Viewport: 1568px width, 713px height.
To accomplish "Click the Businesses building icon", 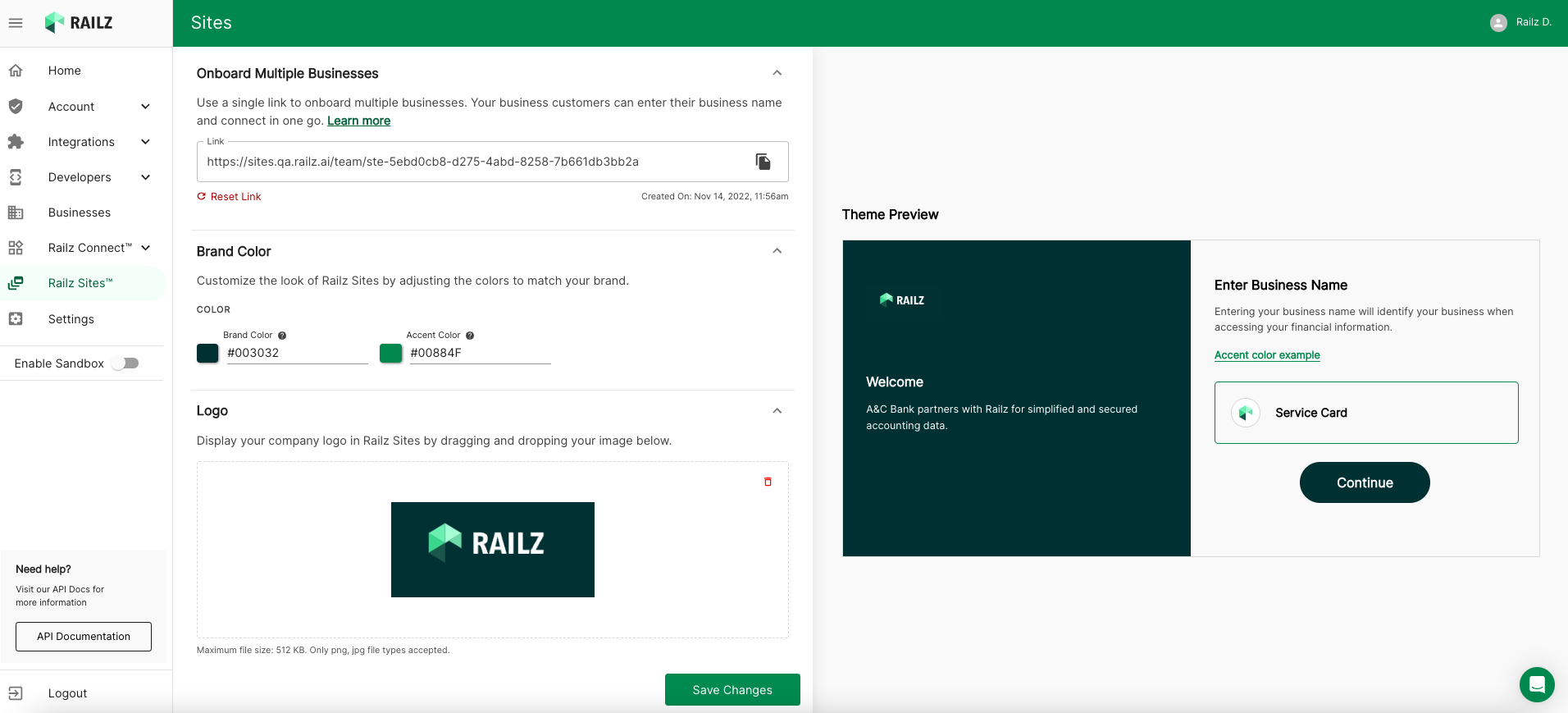I will tap(16, 213).
